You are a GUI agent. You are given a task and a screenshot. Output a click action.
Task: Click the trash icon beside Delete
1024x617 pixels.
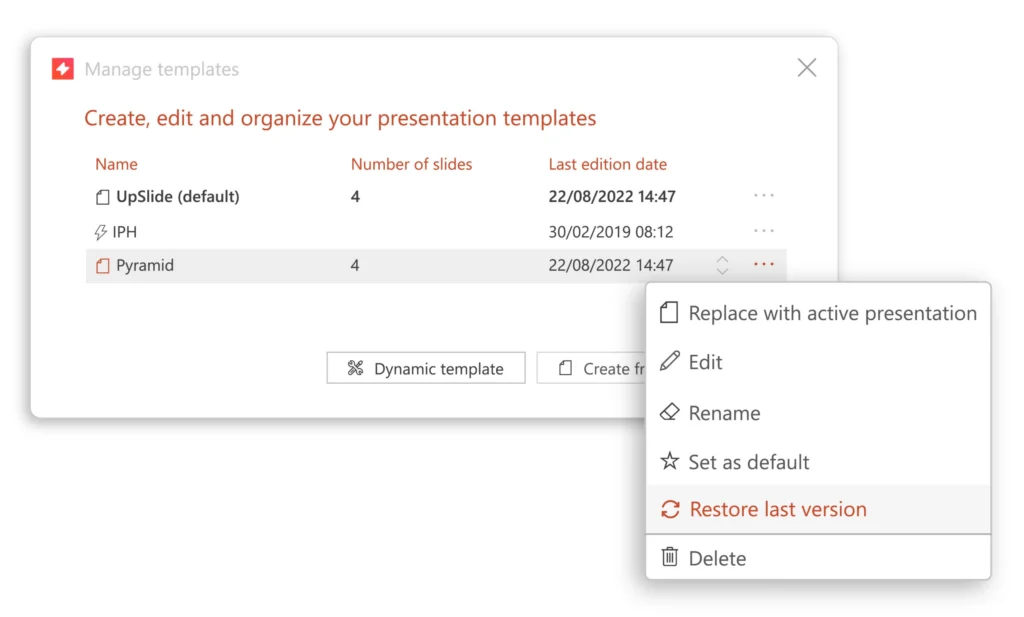pyautogui.click(x=670, y=557)
